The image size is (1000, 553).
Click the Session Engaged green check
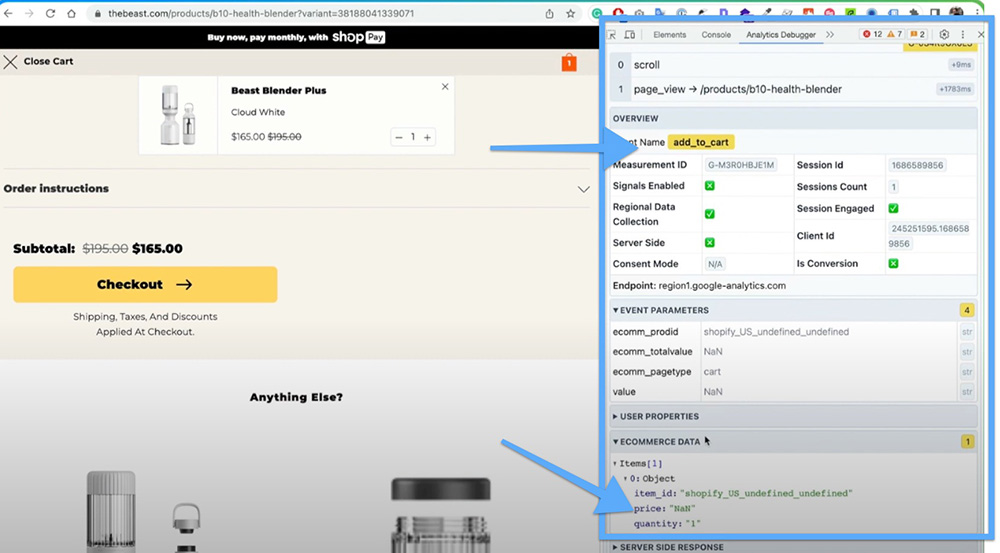point(893,208)
